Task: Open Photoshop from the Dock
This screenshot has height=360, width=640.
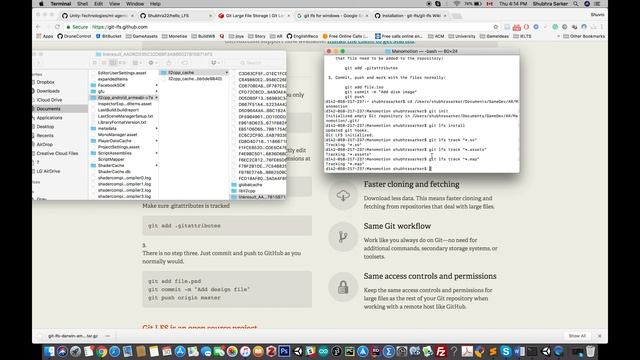Action: tap(284, 351)
